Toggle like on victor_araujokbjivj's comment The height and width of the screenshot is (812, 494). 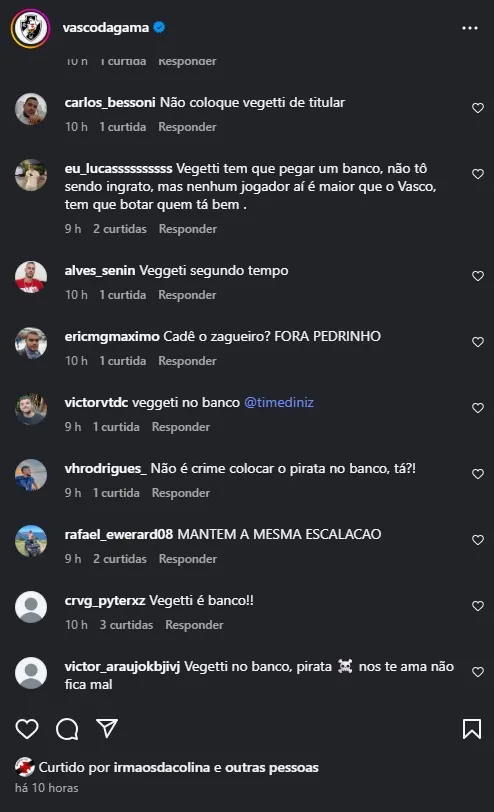coord(477,672)
